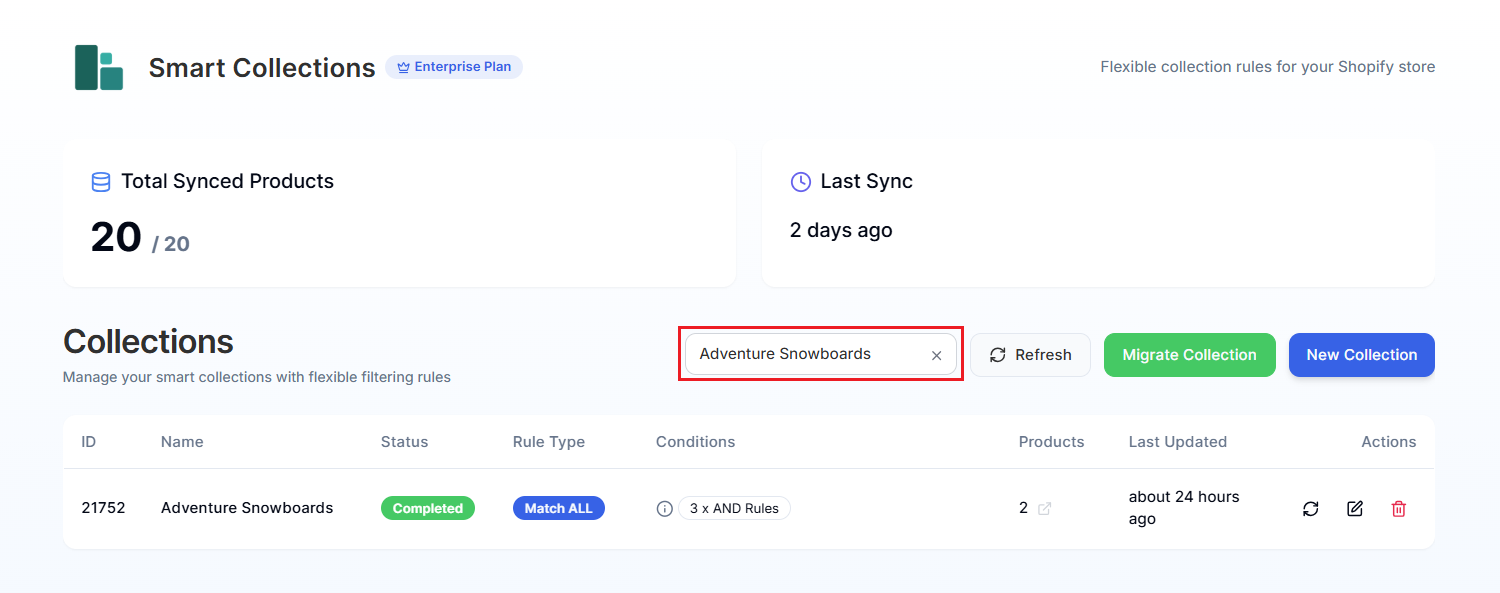Select the Completed status badge
Image resolution: width=1500 pixels, height=593 pixels.
point(428,508)
